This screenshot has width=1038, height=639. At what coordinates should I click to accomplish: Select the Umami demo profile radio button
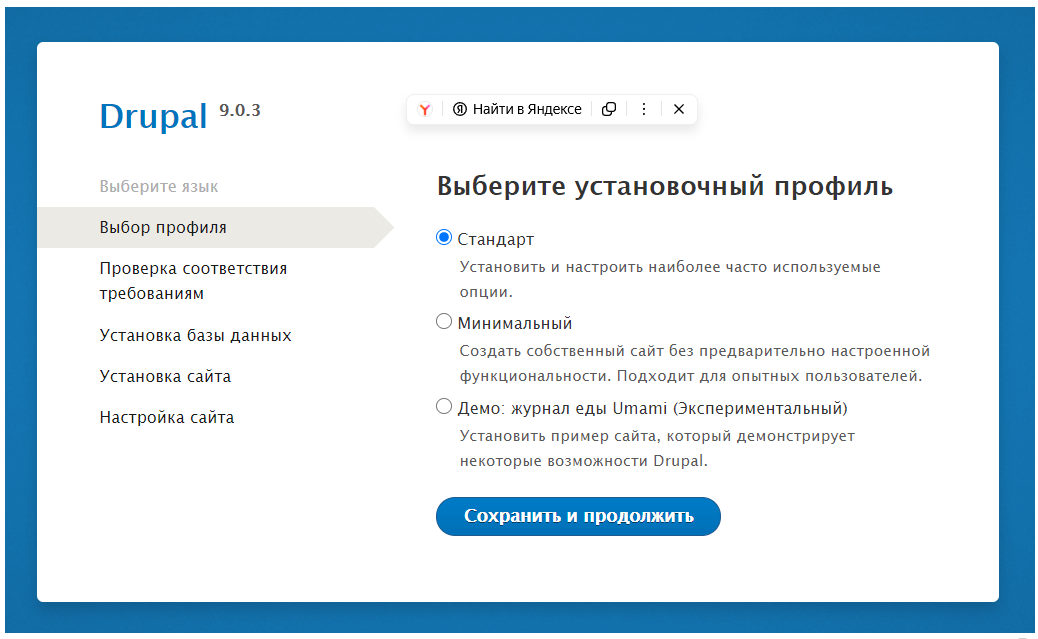444,406
